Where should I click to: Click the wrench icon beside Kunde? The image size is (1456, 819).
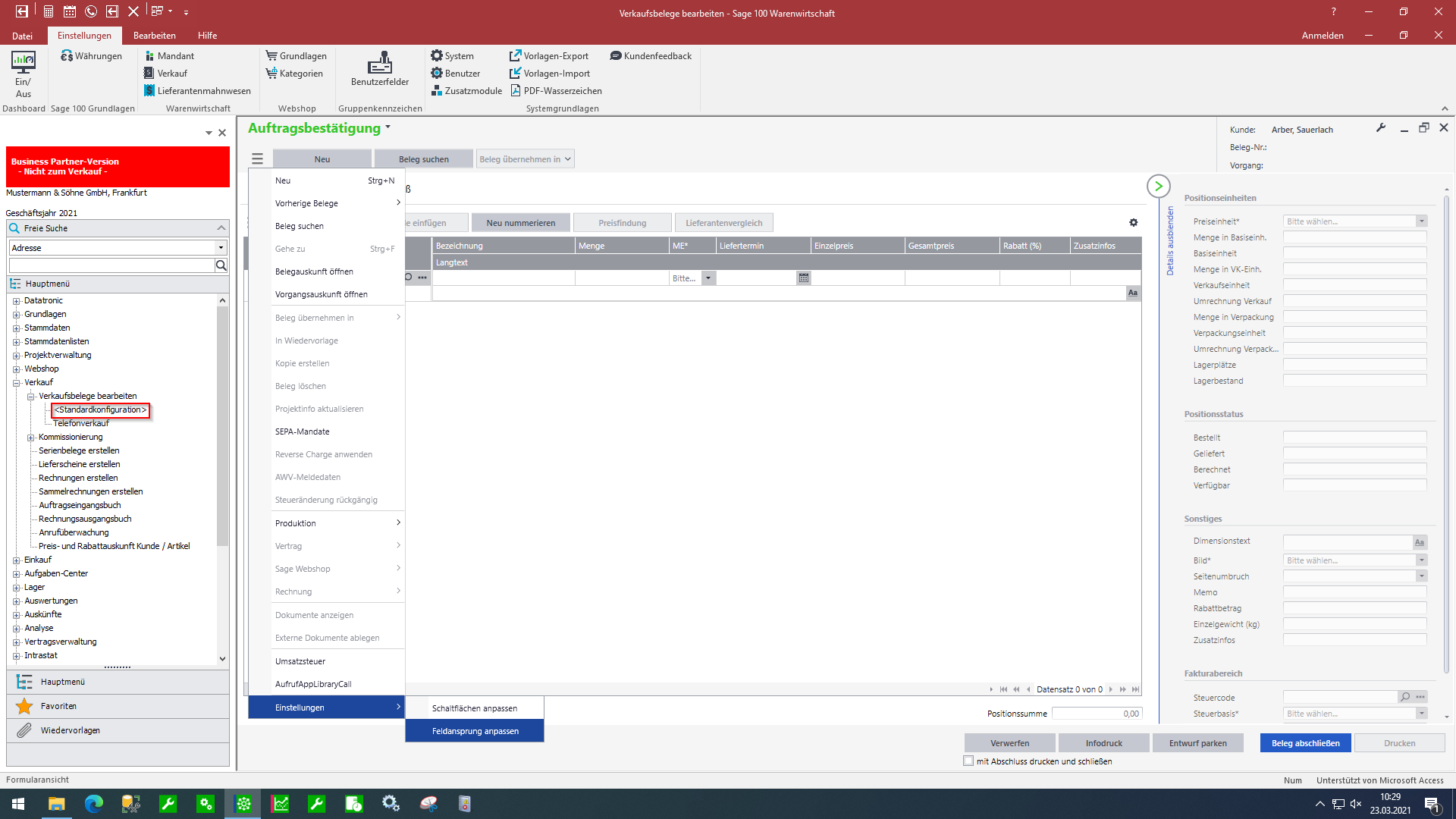[x=1381, y=128]
